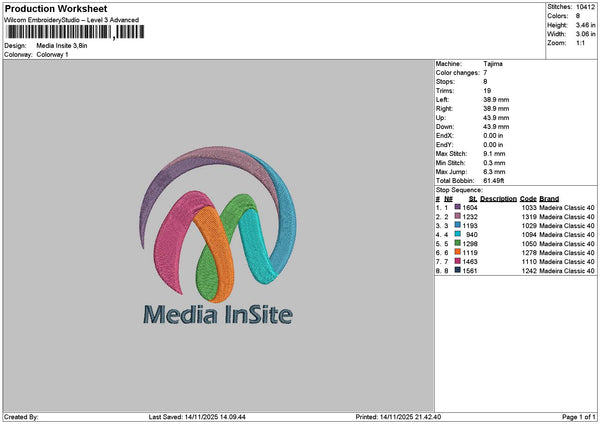Click the blue swatch for code 1029
The height and width of the screenshot is (424, 600).
pos(457,225)
